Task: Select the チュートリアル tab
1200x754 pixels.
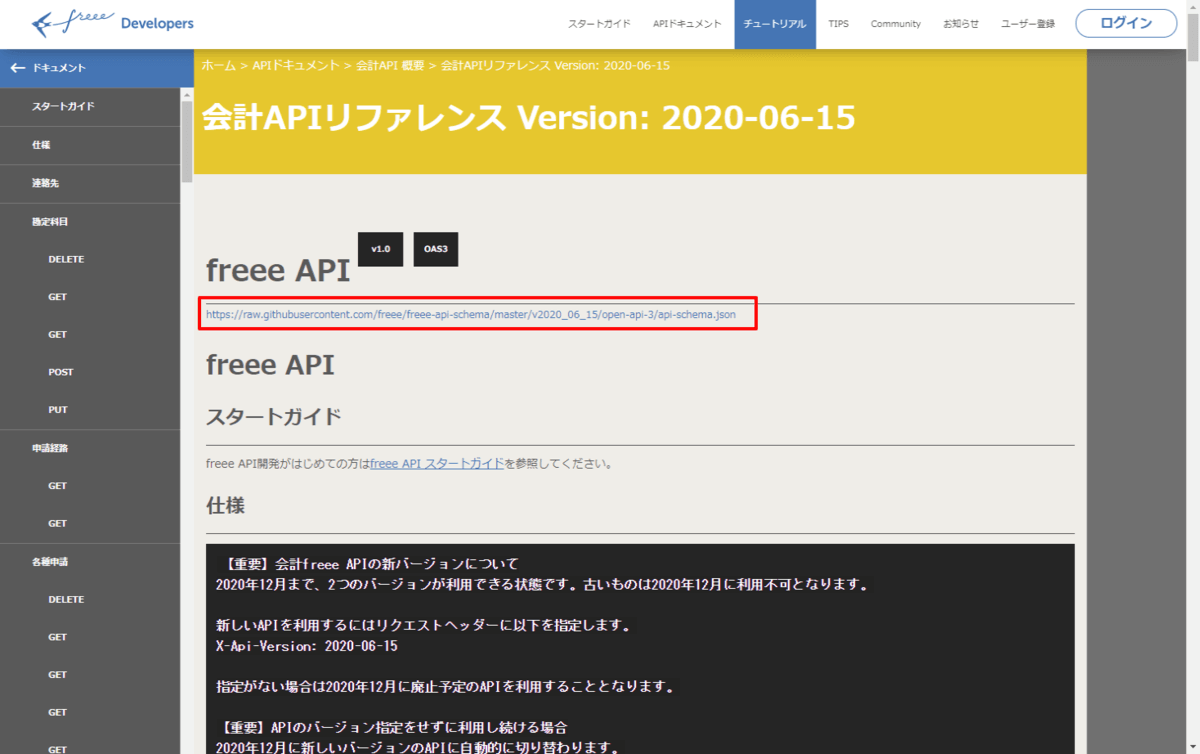Action: pos(775,24)
